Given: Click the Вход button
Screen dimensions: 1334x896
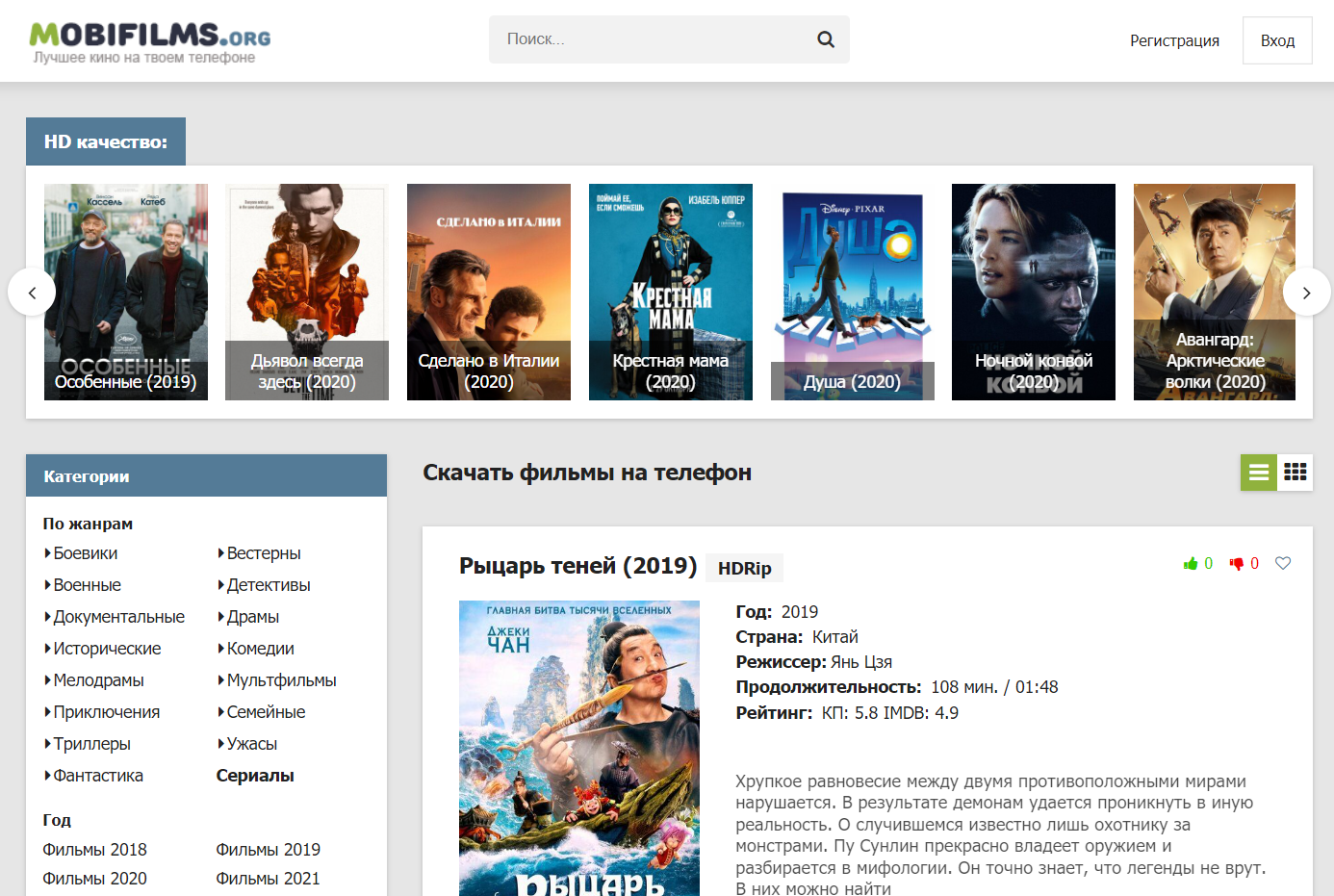Looking at the screenshot, I should (x=1277, y=40).
